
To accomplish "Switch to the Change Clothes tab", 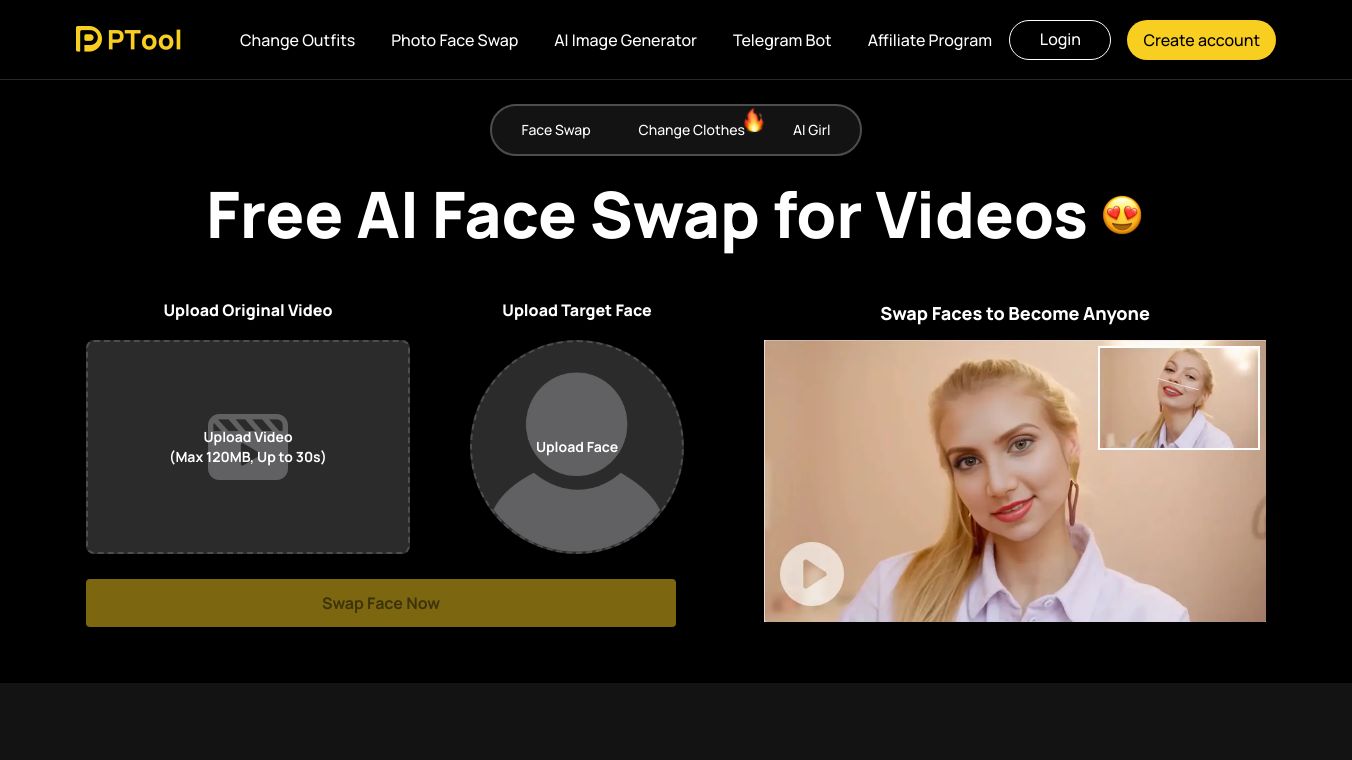I will 691,130.
